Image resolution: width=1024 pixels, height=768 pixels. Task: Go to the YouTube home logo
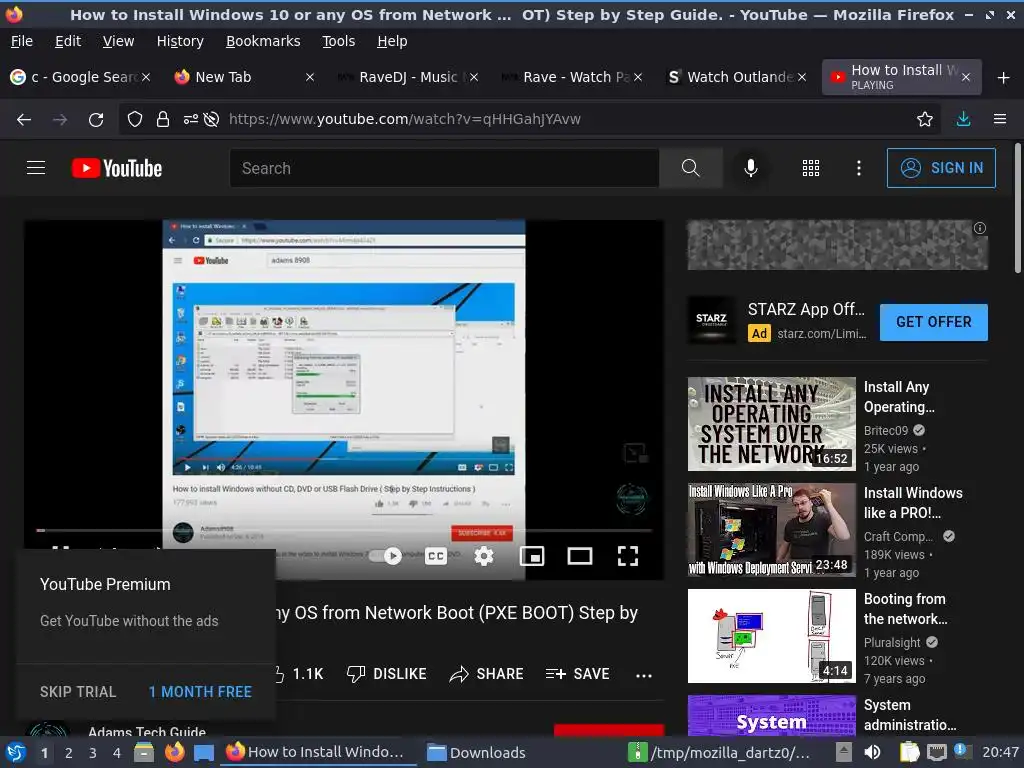117,168
